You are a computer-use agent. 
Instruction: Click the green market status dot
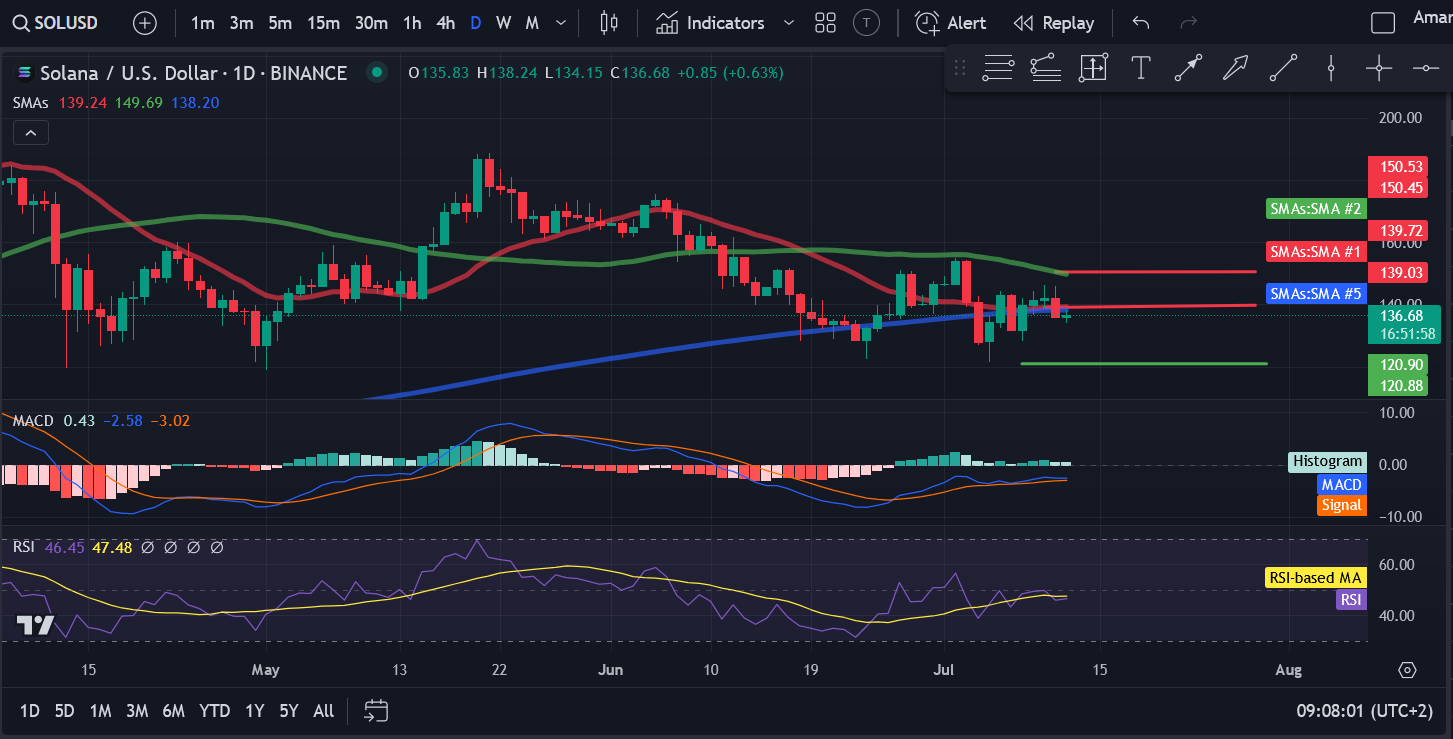(x=376, y=72)
